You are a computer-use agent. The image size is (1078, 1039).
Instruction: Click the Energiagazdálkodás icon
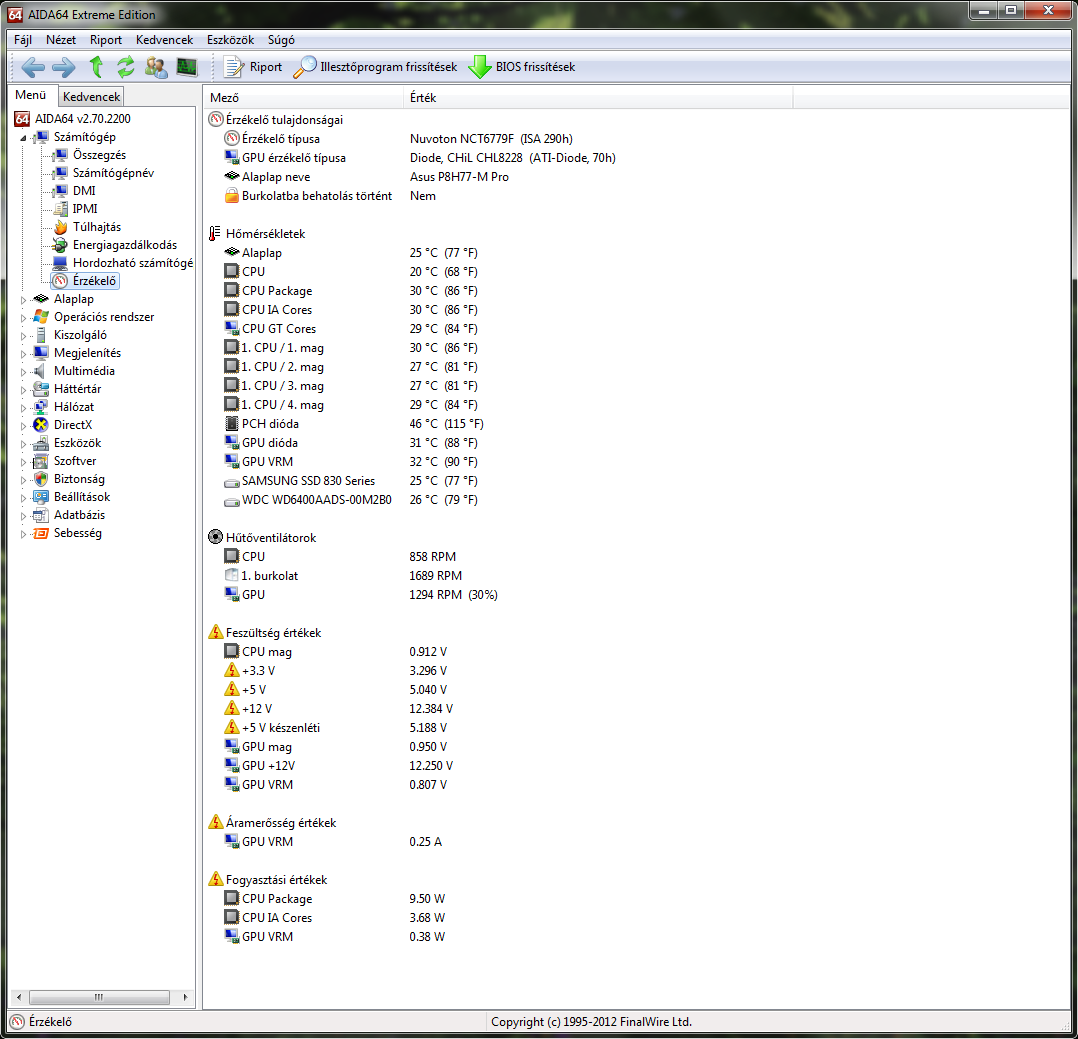coord(60,245)
